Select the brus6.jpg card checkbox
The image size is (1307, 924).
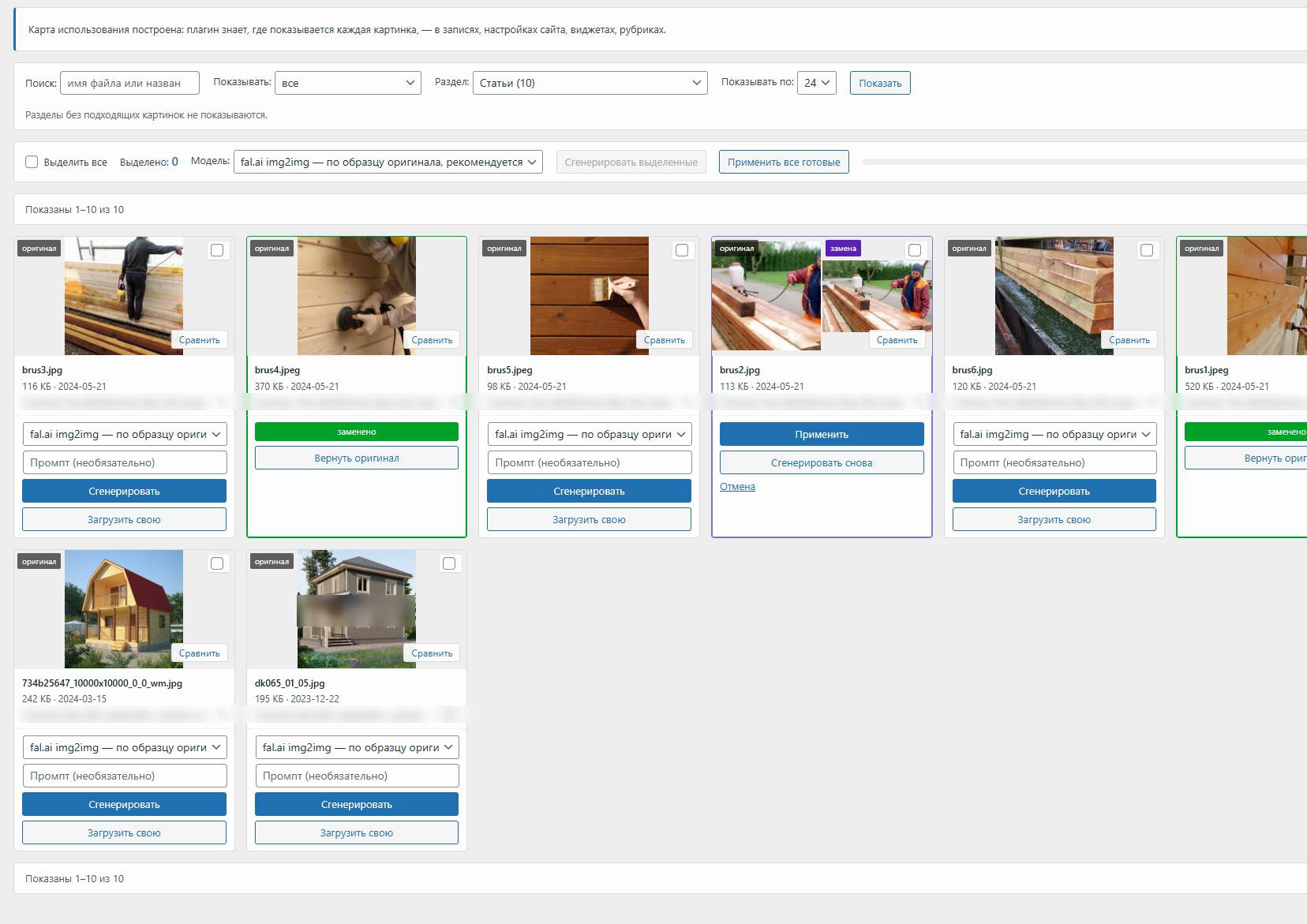coord(1147,250)
